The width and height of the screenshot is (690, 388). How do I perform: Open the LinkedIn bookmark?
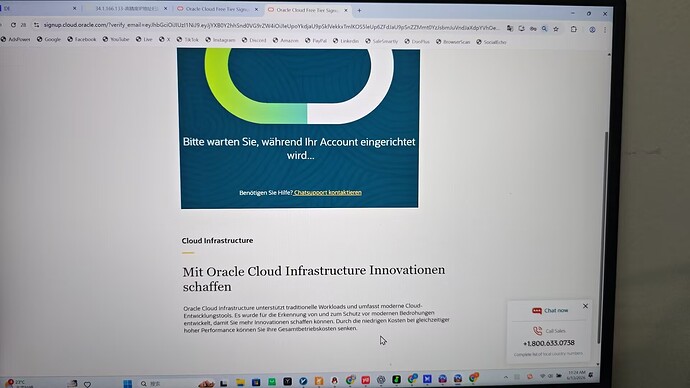(345, 41)
